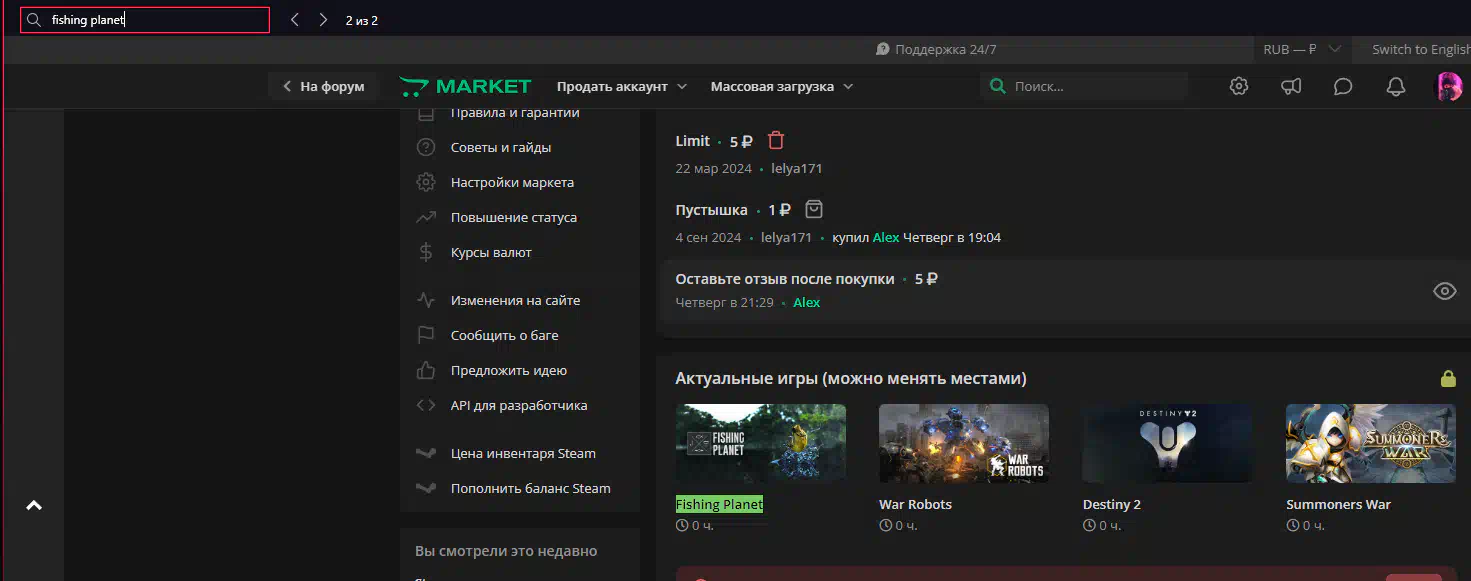Open the Продать аккаунт menu
Viewport: 1471px width, 581px height.
[622, 86]
